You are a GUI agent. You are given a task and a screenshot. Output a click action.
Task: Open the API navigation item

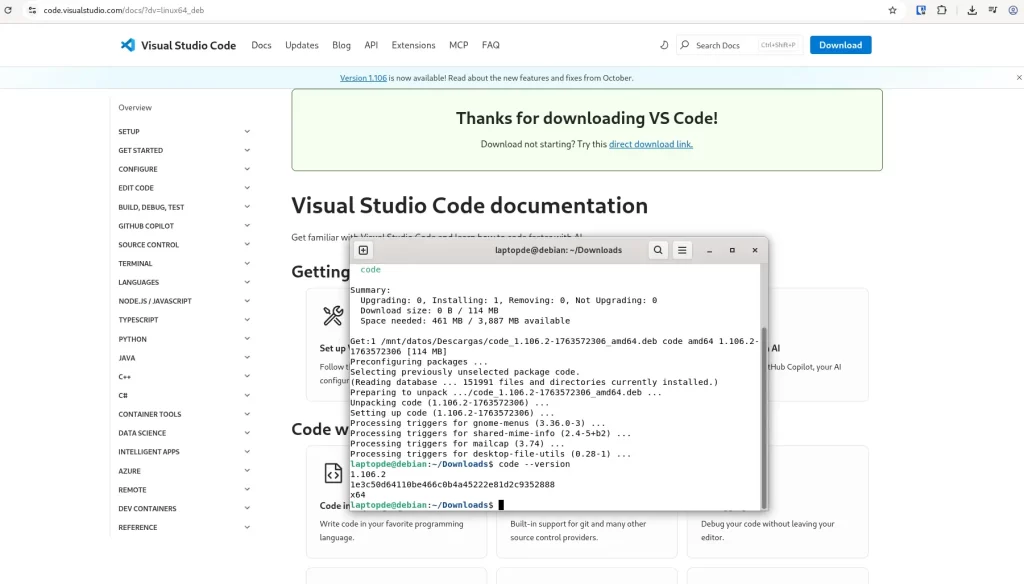coord(371,45)
